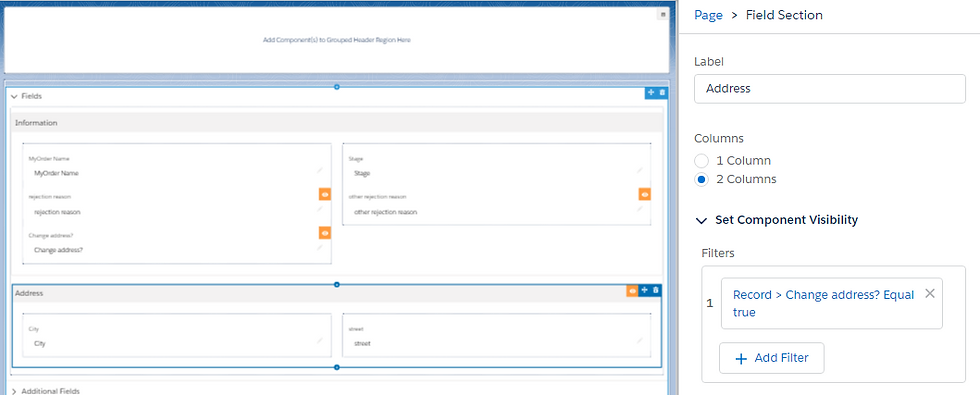Click the eye icon beside other rejection reason
The width and height of the screenshot is (980, 395).
644,194
